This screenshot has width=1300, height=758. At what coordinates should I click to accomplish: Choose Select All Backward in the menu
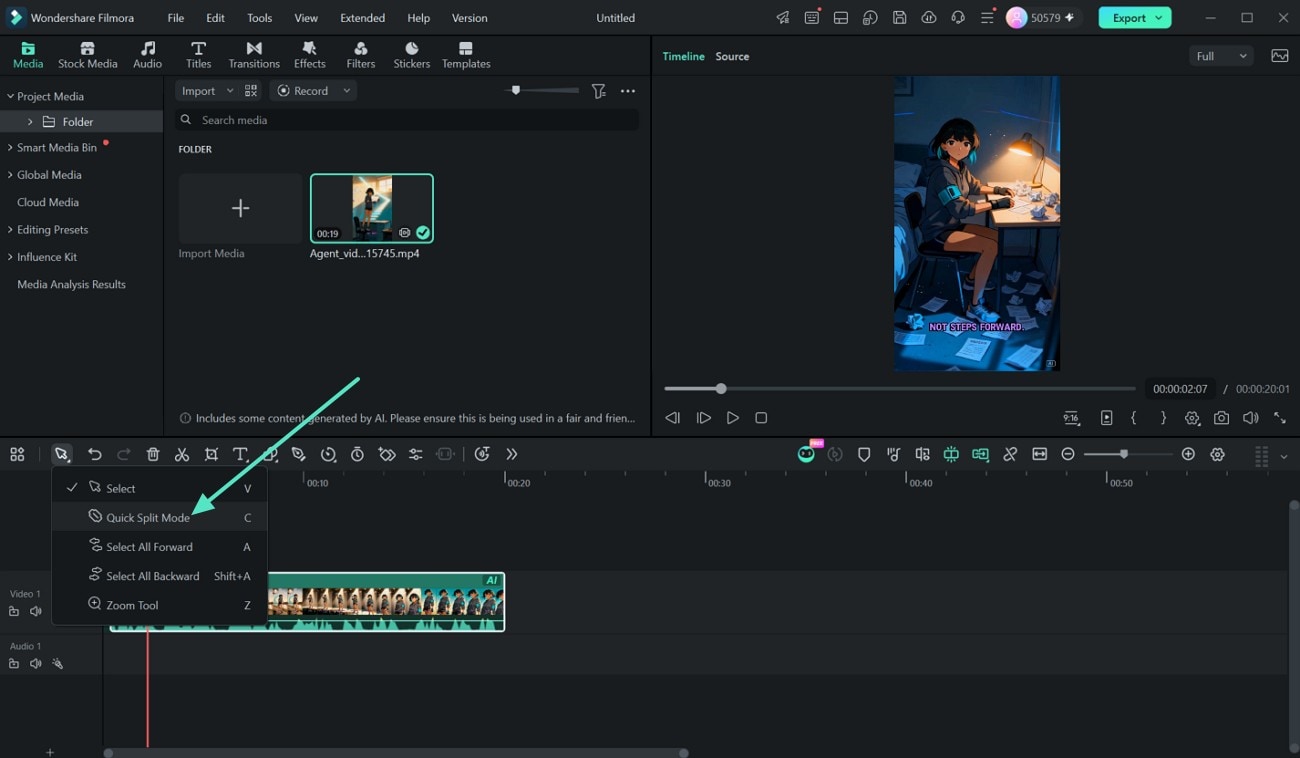tap(160, 576)
